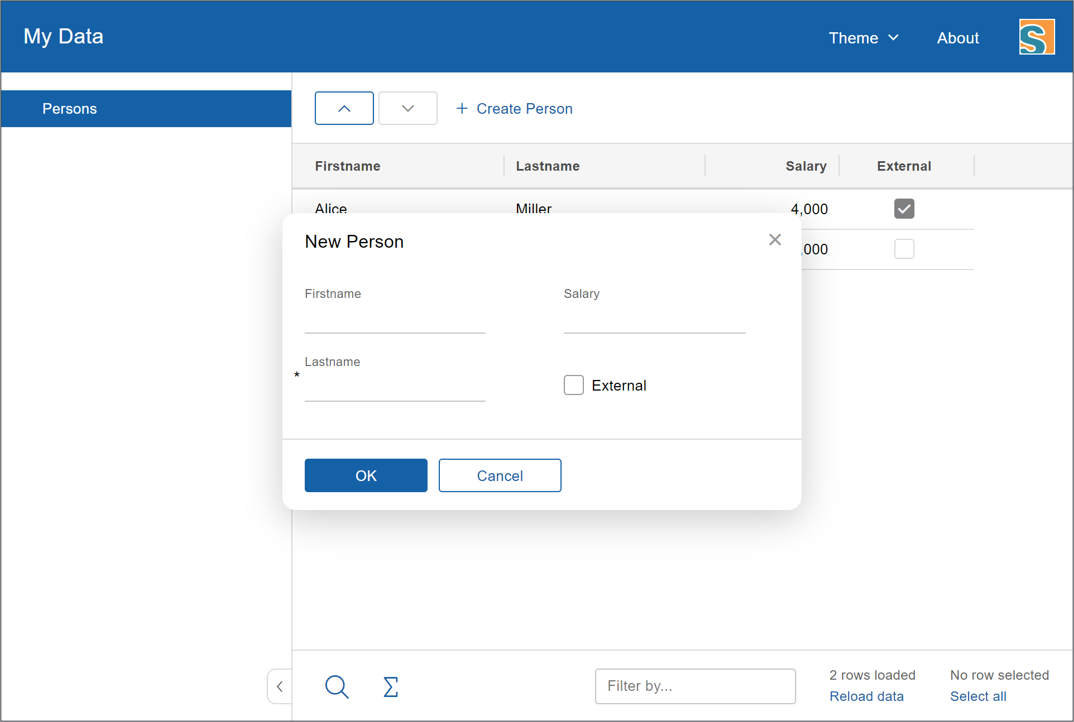Viewport: 1074px width, 722px height.
Task: Click the down arrow navigation button
Action: [x=408, y=108]
